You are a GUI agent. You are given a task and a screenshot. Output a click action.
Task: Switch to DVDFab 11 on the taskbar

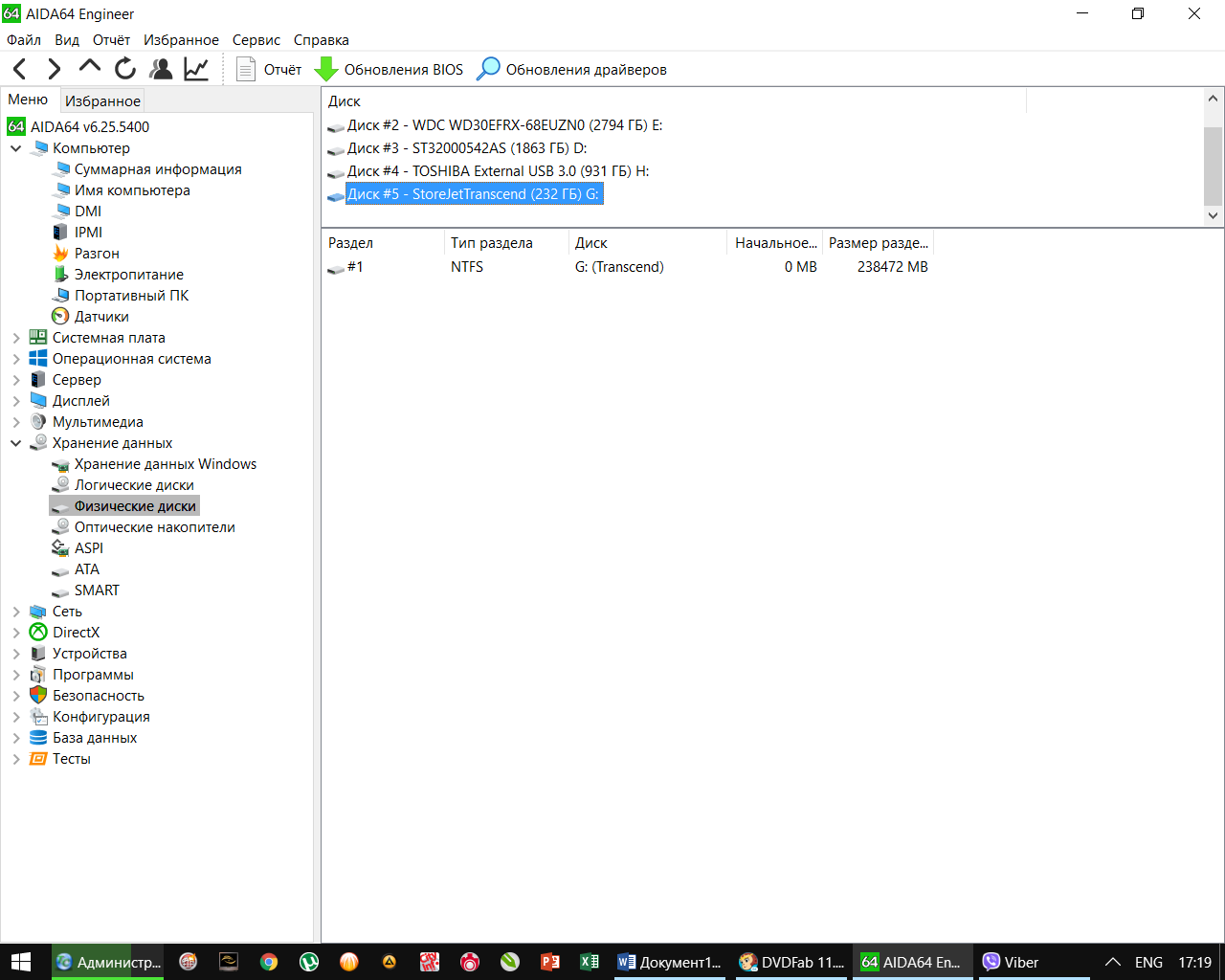pyautogui.click(x=791, y=962)
